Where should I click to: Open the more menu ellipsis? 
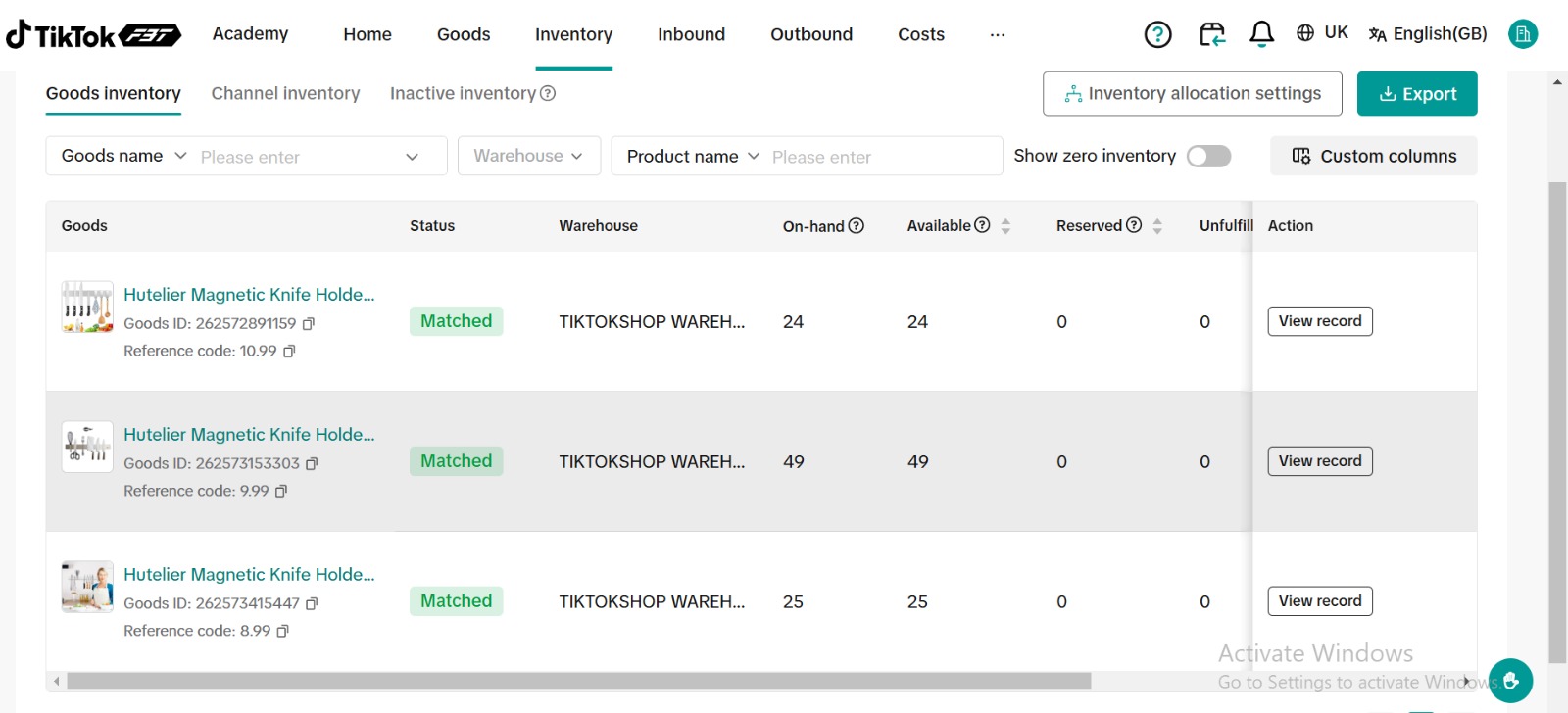pyautogui.click(x=998, y=34)
